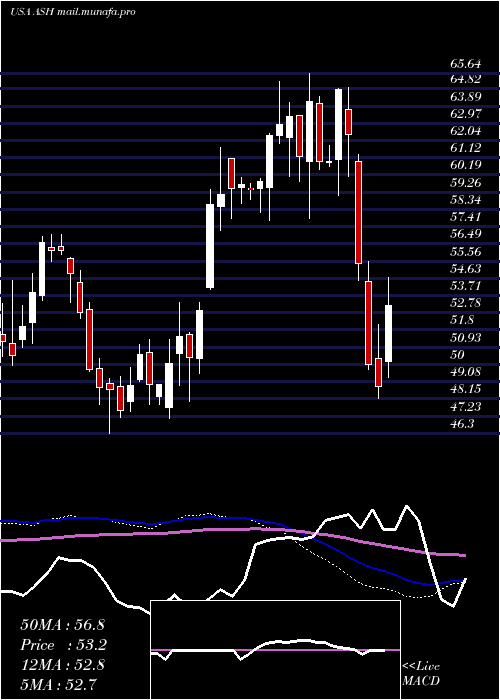
Task: Click the 46.3 price level
Action: click(462, 424)
